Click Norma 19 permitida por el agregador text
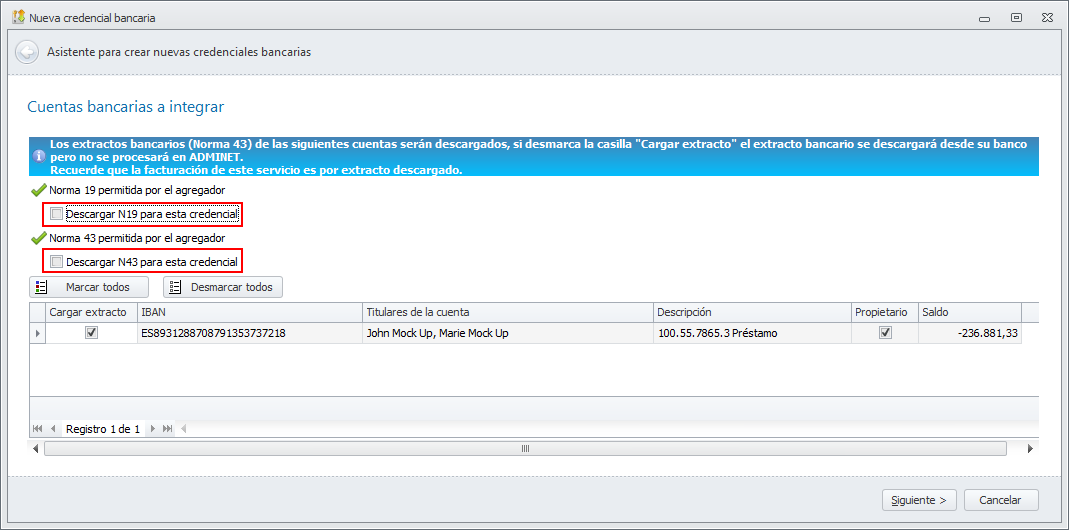This screenshot has width=1069, height=530. pos(137,191)
